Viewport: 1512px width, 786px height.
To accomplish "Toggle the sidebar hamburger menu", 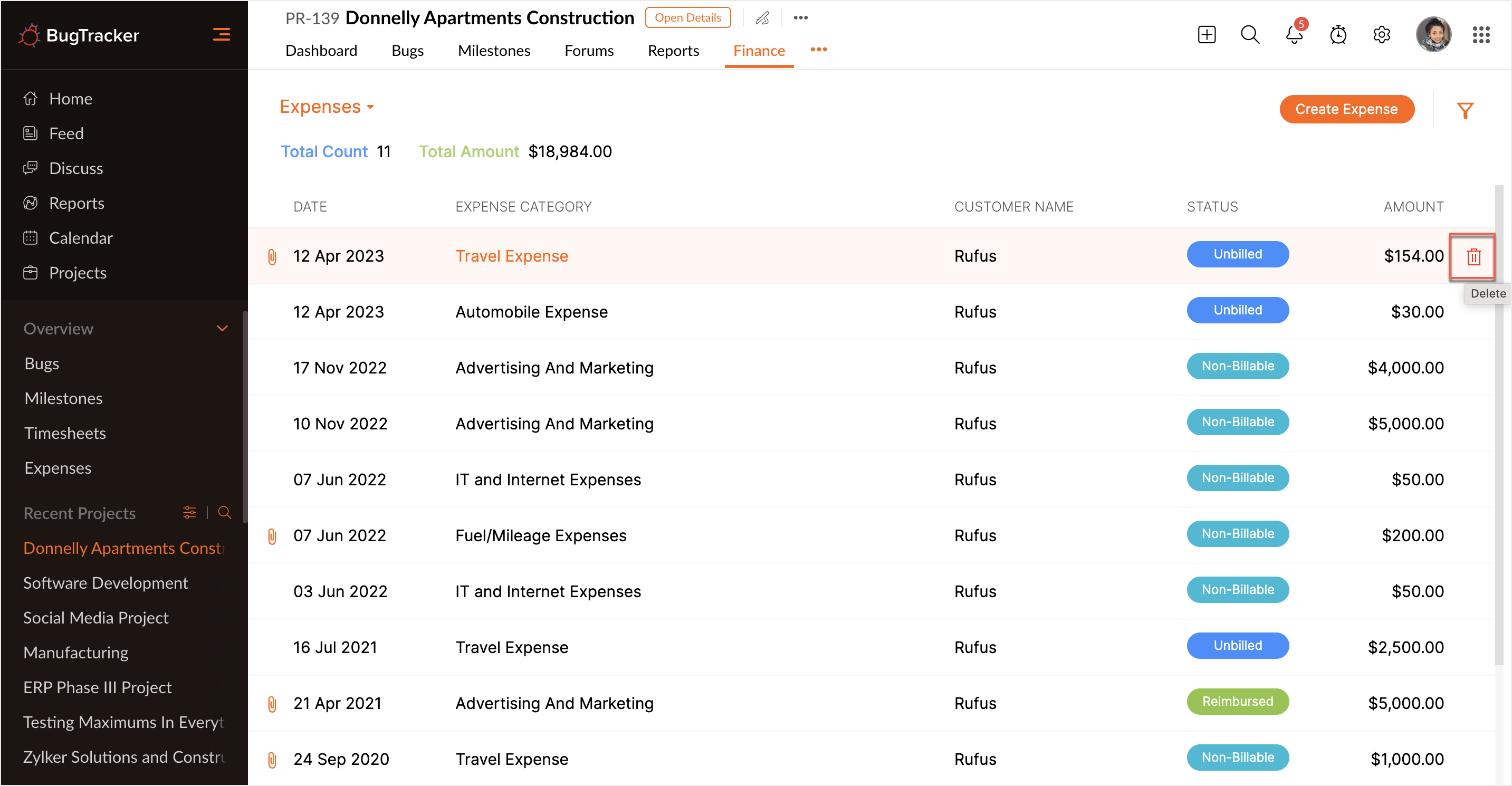I will point(221,35).
